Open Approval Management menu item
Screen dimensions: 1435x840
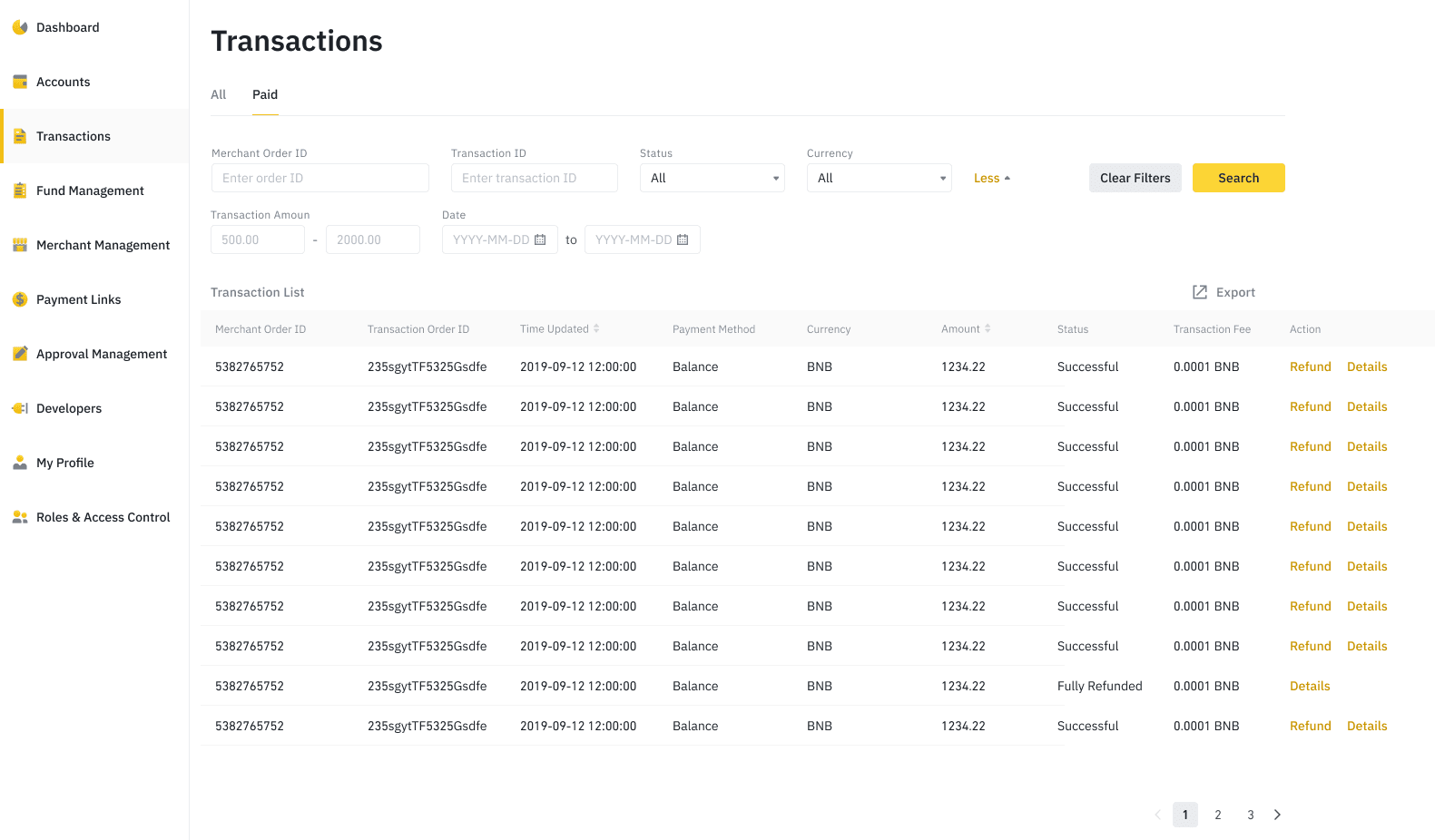tap(94, 354)
